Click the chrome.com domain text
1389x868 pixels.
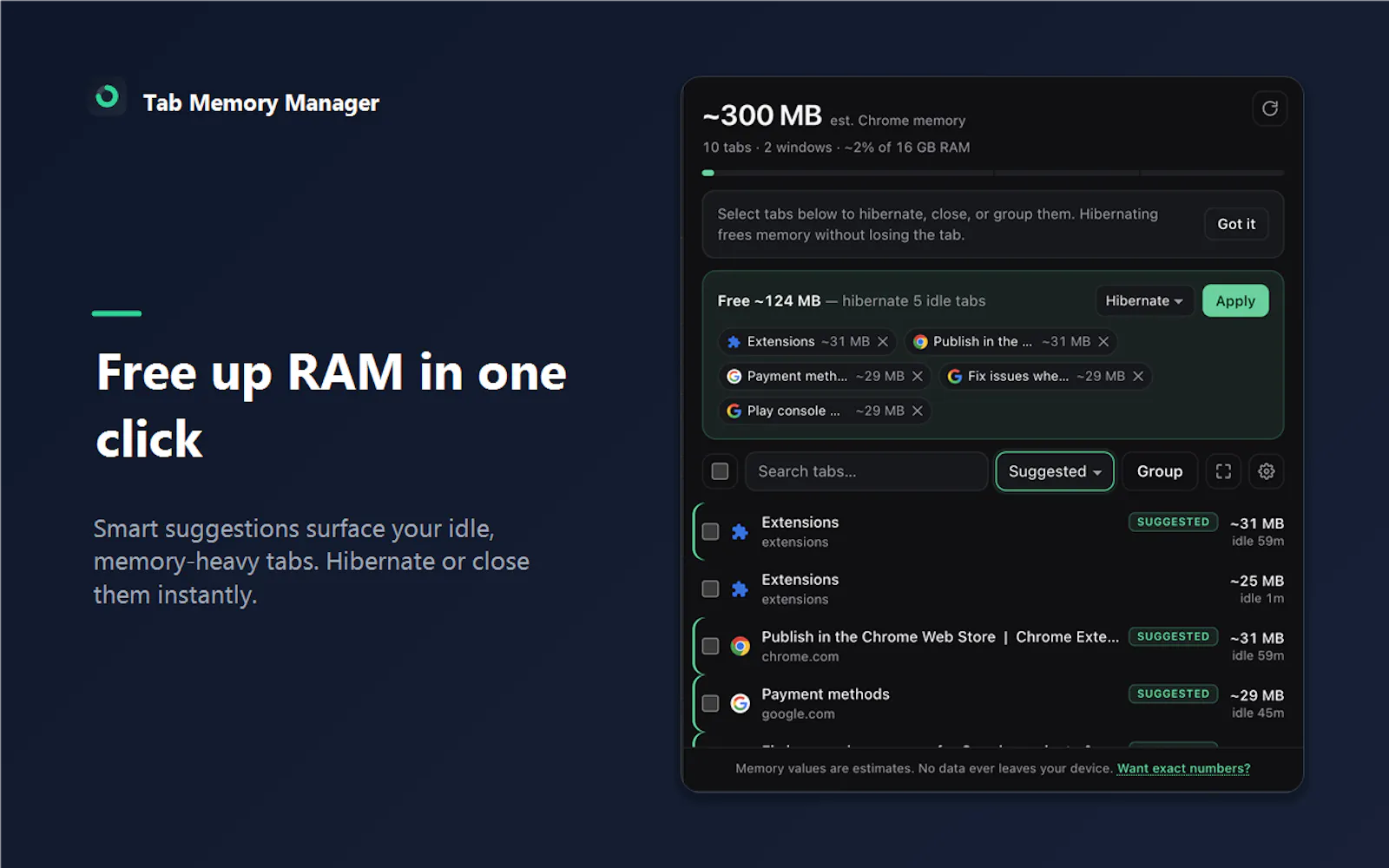pos(800,657)
